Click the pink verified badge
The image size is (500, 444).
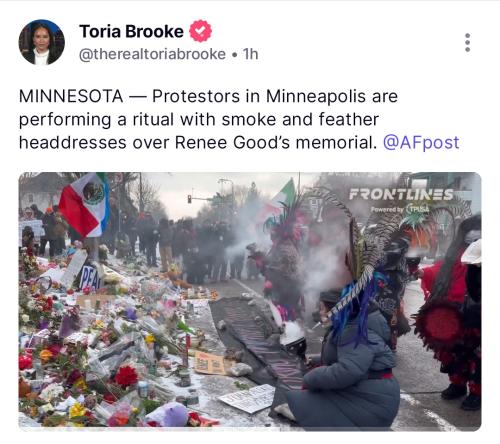[200, 31]
